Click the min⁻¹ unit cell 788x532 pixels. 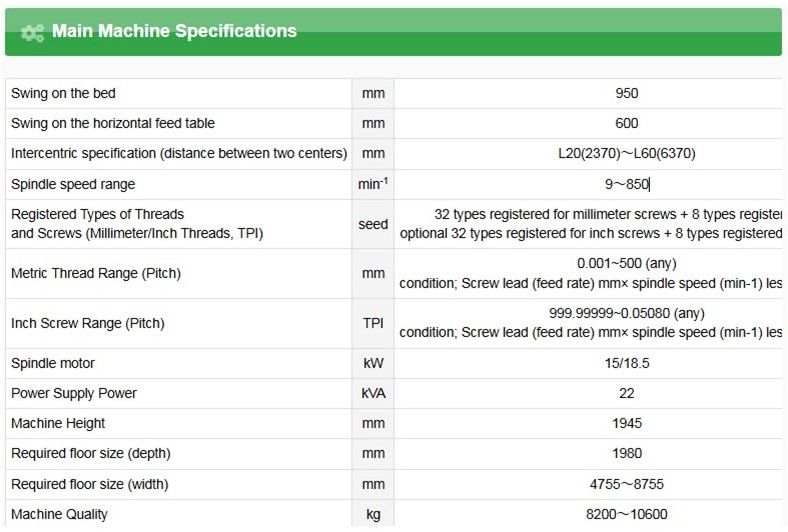pyautogui.click(x=373, y=184)
